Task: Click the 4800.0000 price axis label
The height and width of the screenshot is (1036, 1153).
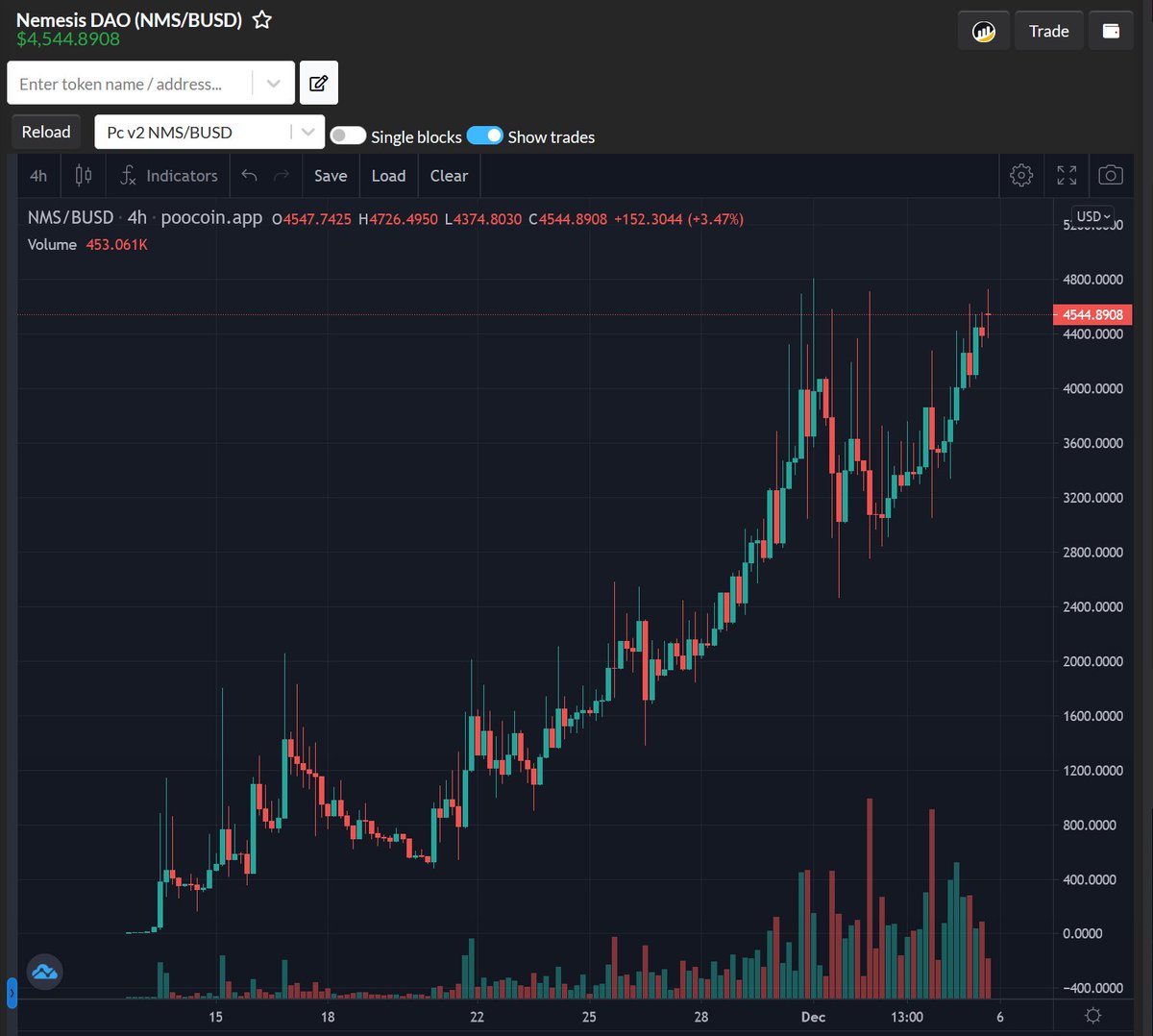Action: click(1092, 280)
